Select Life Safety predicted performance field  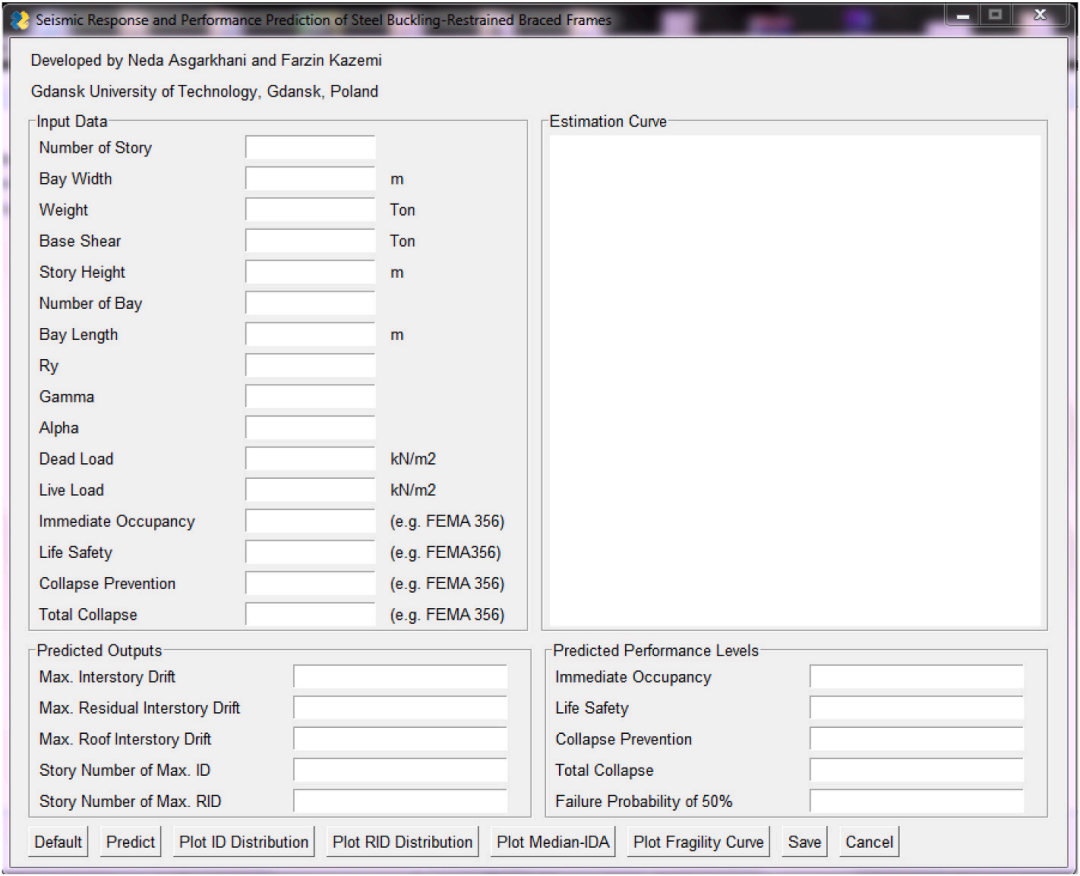click(x=917, y=707)
